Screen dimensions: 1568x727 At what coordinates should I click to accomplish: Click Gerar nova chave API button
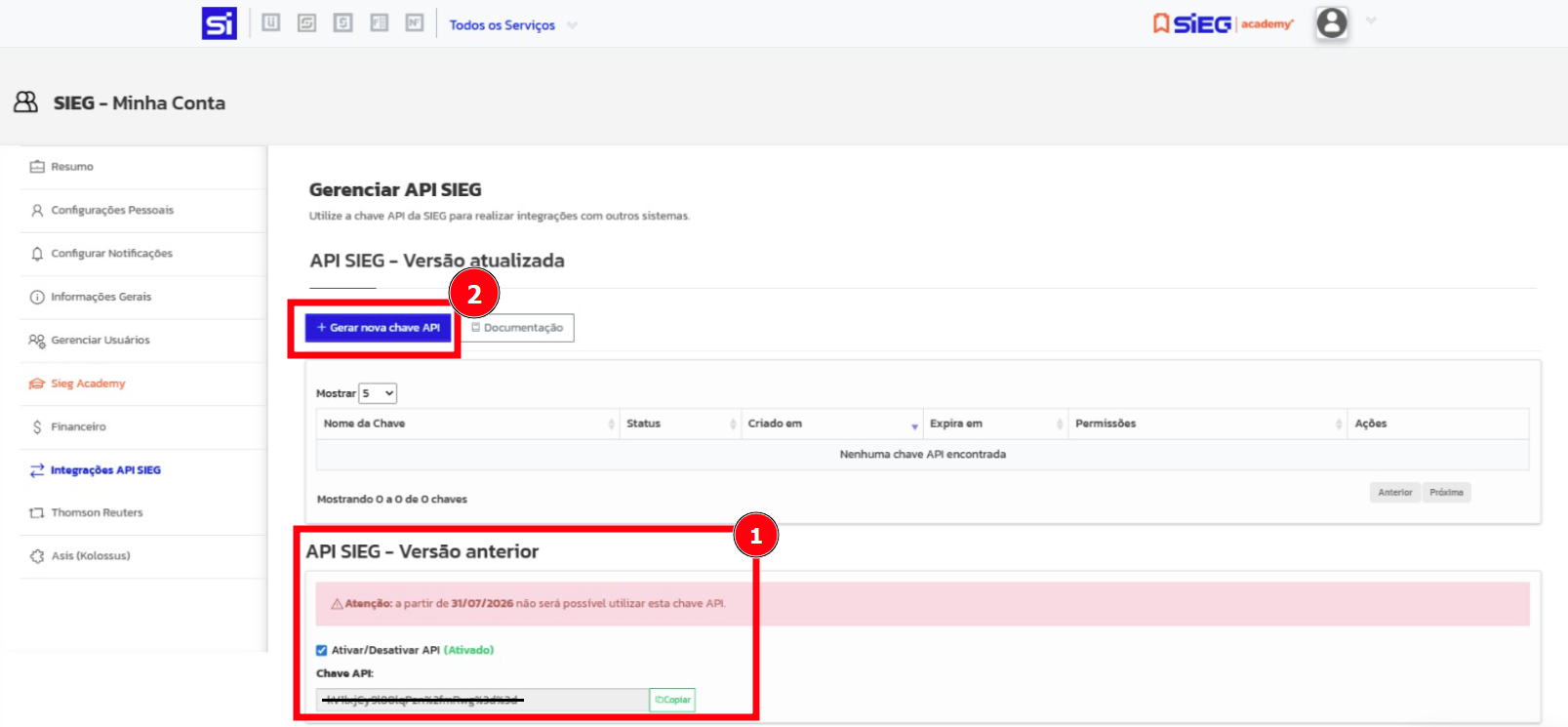[378, 328]
